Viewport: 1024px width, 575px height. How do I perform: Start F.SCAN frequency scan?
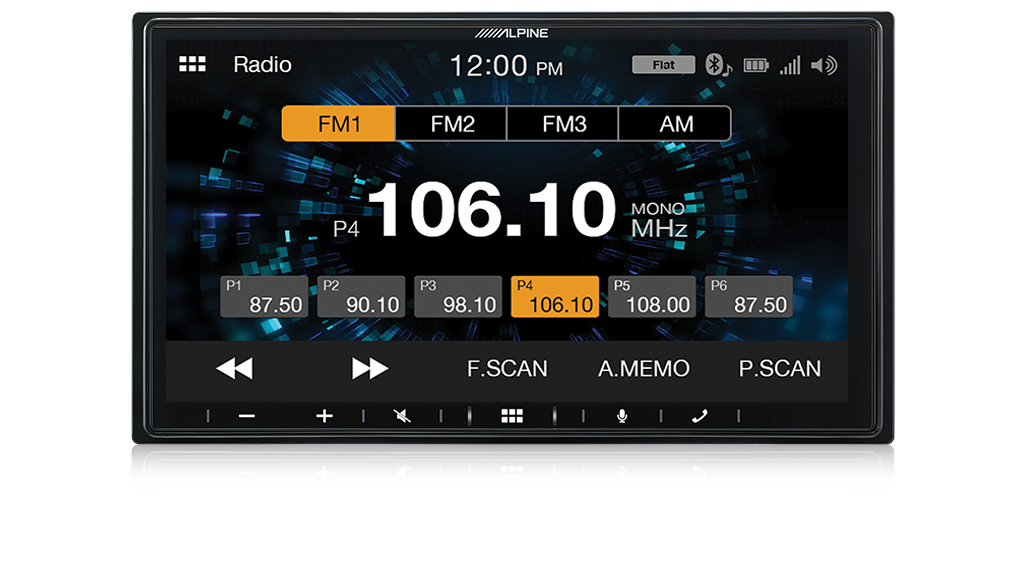tap(507, 369)
